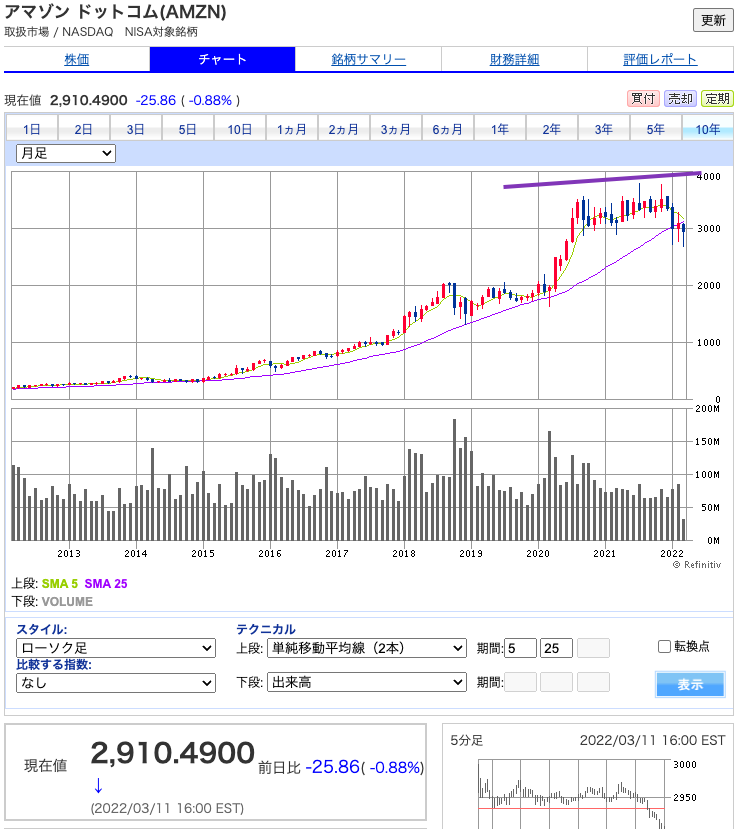
Task: Click the Refinitiv copyright text
Action: tap(697, 565)
